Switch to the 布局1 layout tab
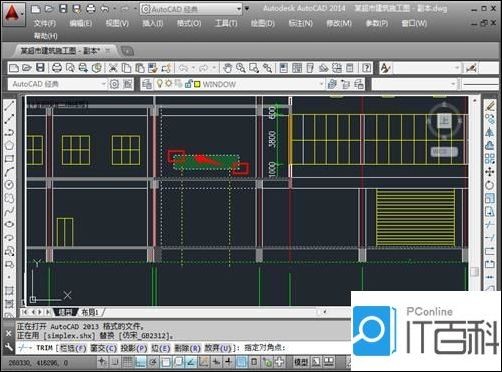 tap(90, 312)
